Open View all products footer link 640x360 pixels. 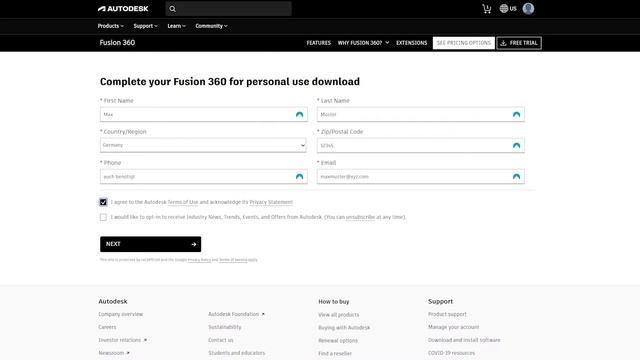pyautogui.click(x=339, y=315)
